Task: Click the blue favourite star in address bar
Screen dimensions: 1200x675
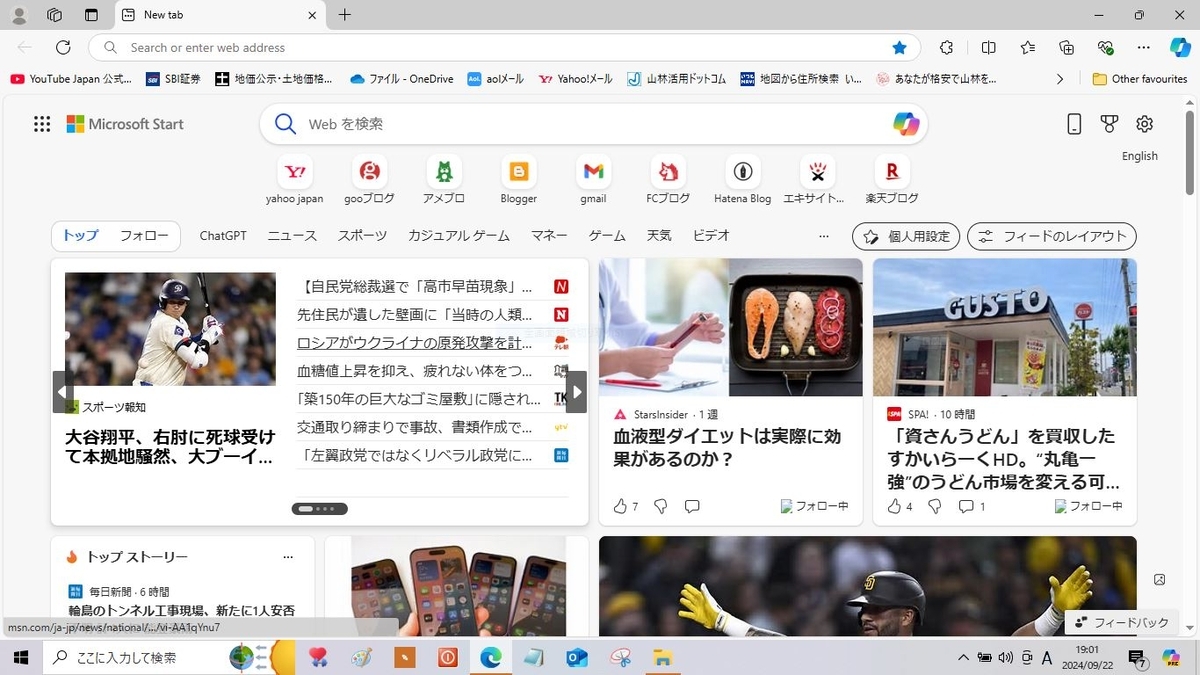Action: [899, 47]
